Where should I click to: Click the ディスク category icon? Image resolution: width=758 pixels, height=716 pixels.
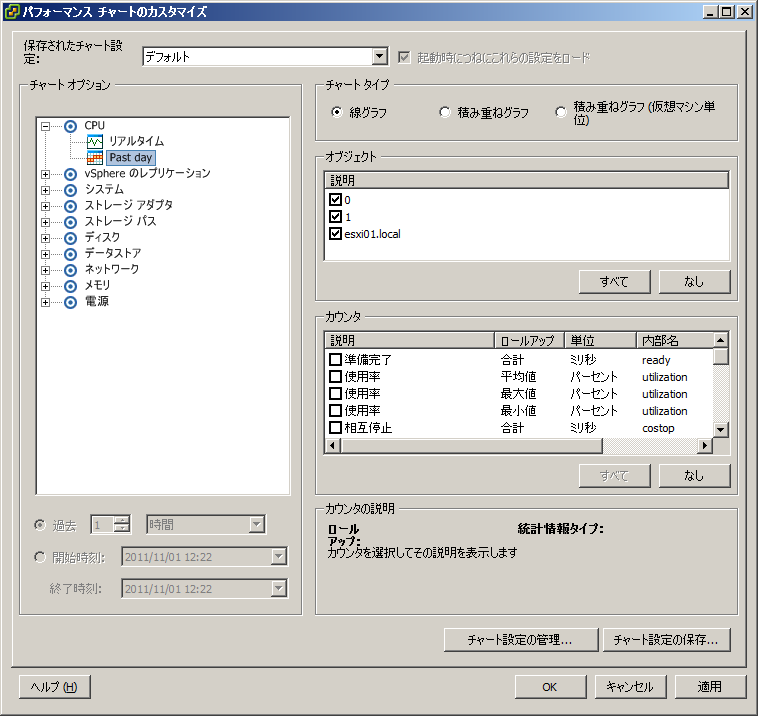(70, 238)
